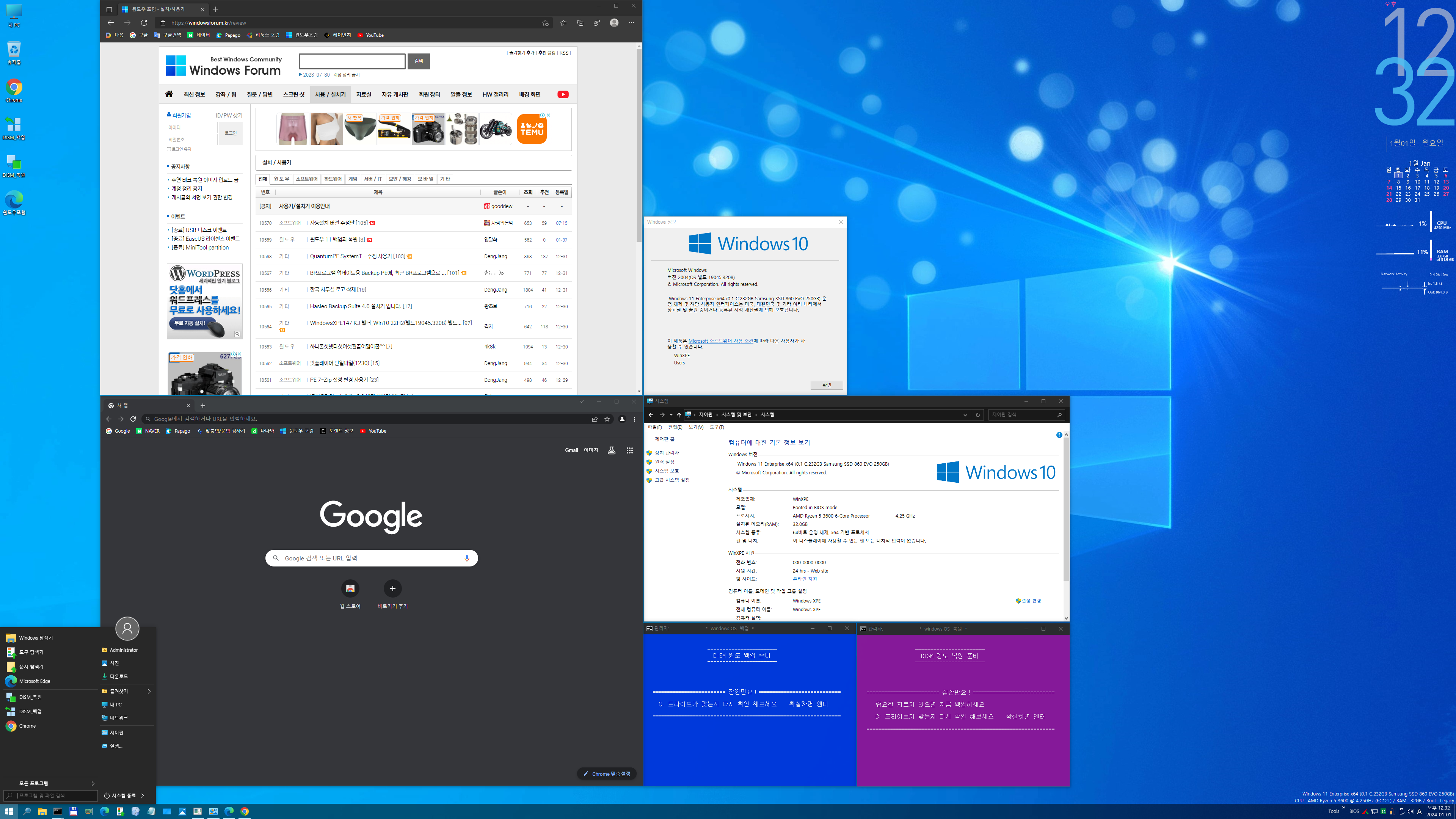Click the bookmark star in Chrome address bar

[x=607, y=419]
